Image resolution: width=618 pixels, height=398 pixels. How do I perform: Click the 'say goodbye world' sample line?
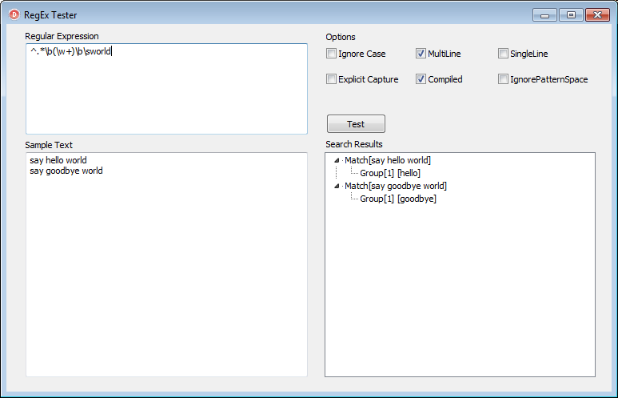66,171
